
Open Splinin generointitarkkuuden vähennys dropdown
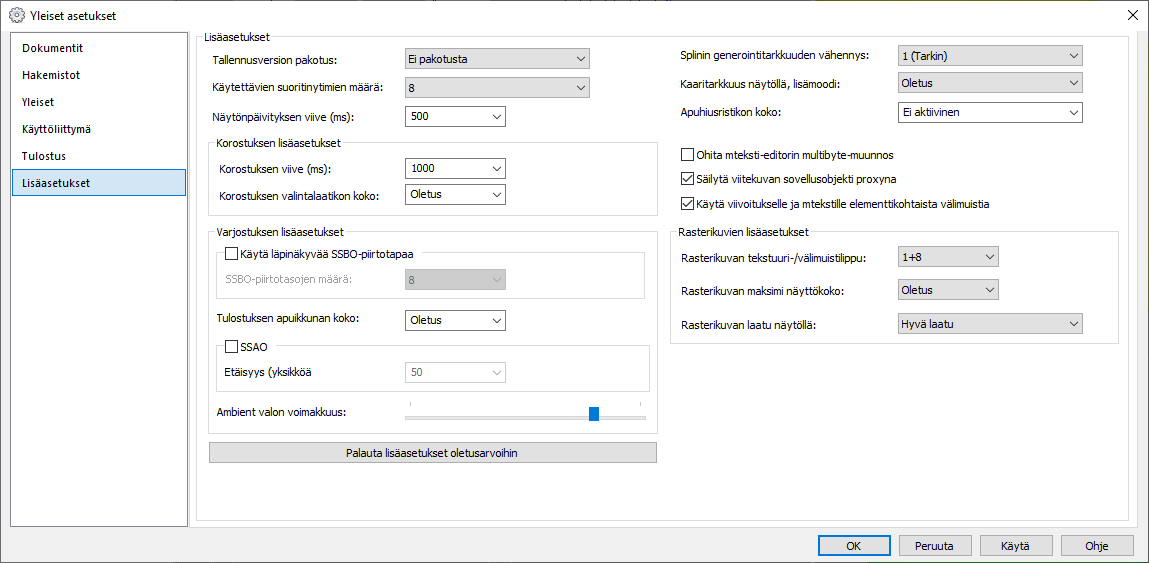(x=989, y=55)
